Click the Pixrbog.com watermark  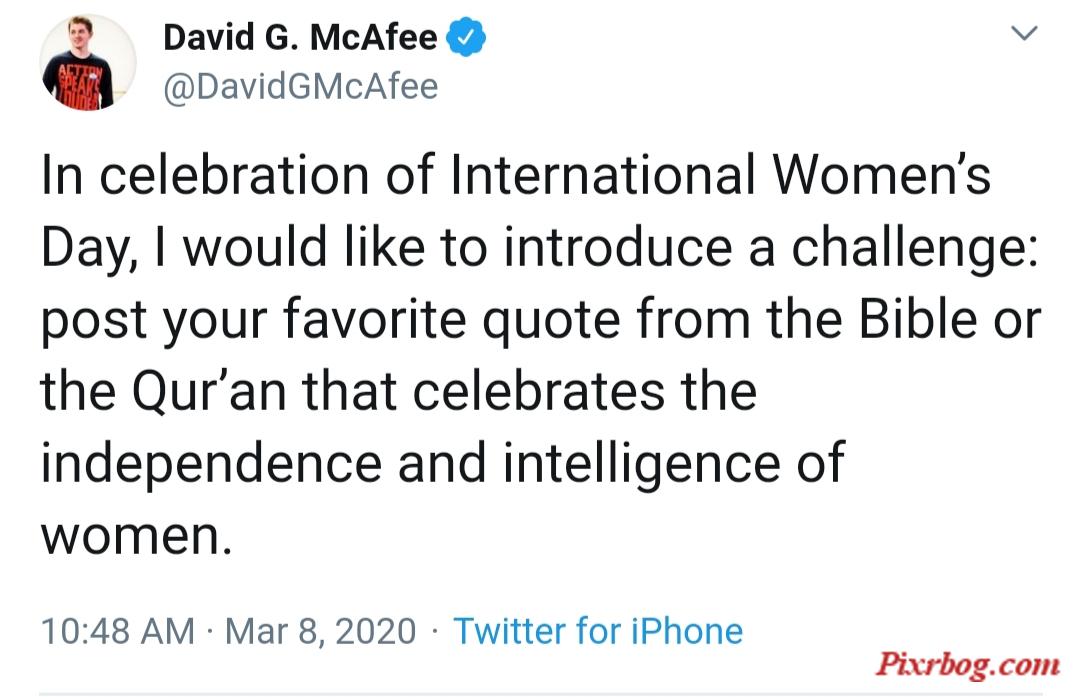pyautogui.click(x=968, y=665)
